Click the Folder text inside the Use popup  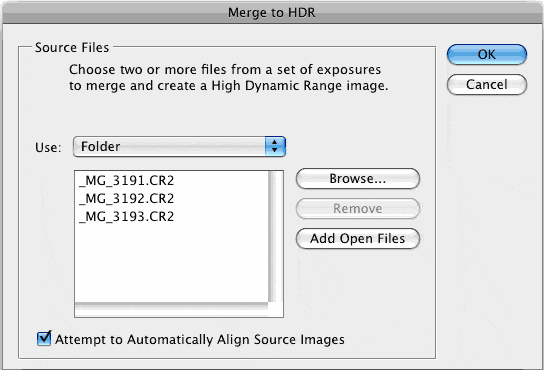point(101,146)
